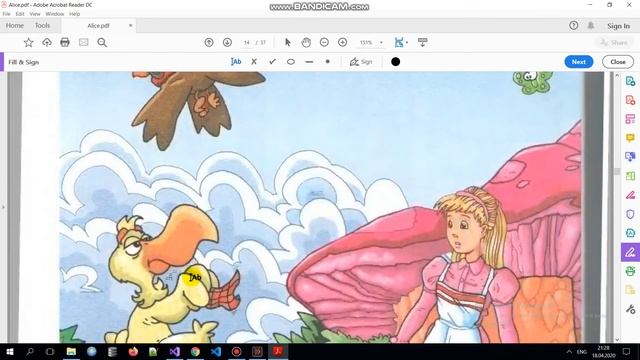Open the yellow files tool in the right pane
640x360 pixels.
coord(630,290)
